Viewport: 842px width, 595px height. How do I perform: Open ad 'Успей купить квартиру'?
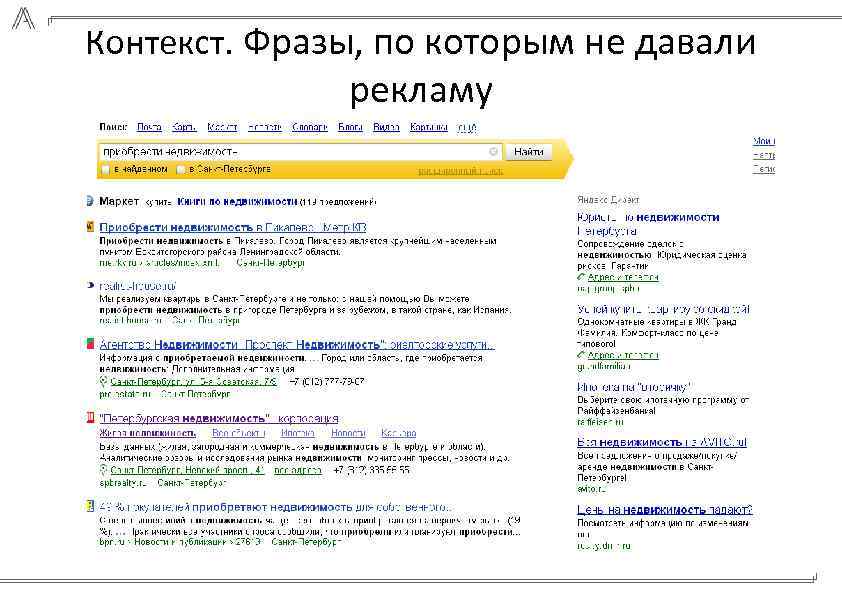[663, 310]
